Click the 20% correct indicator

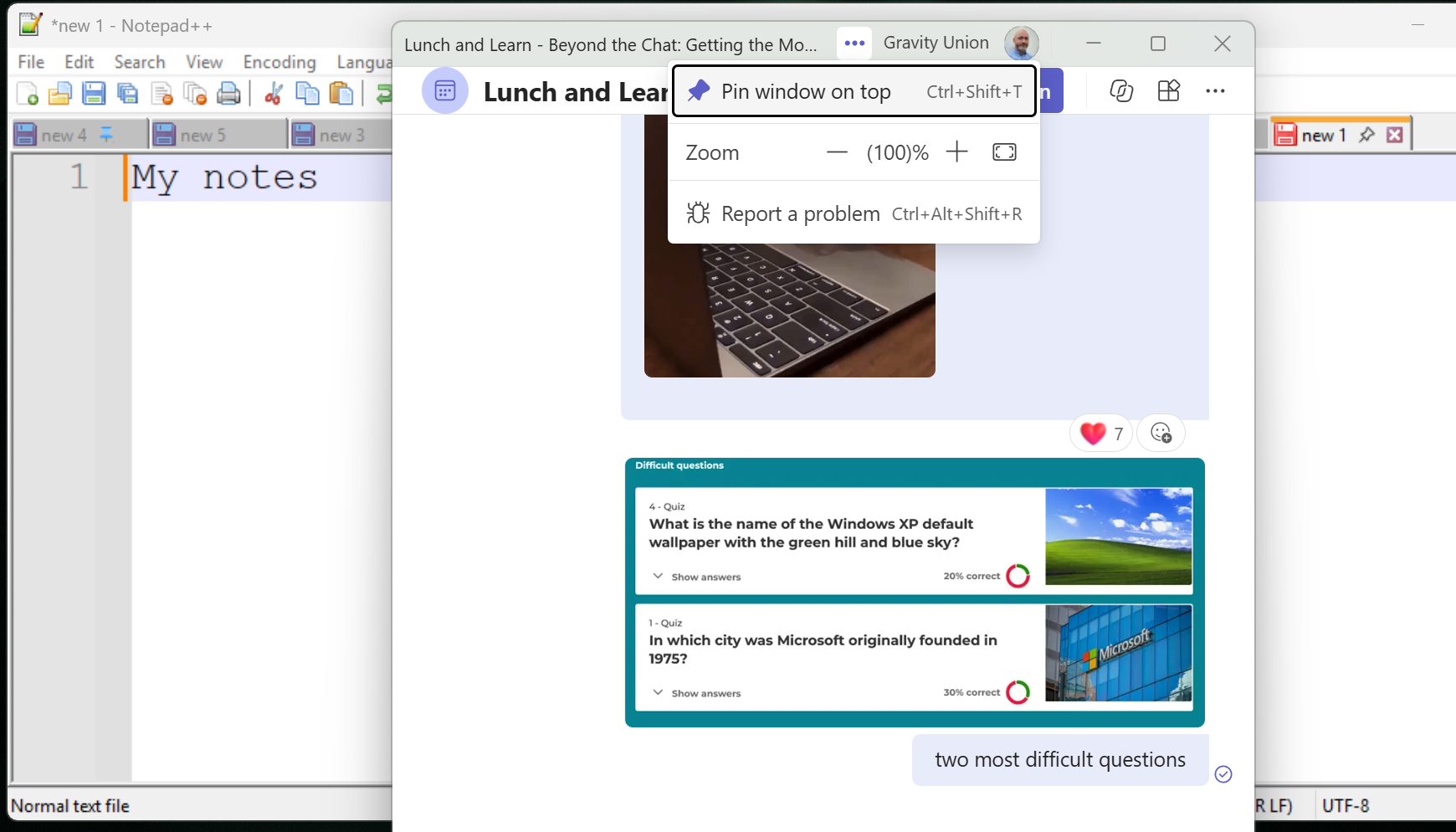987,576
